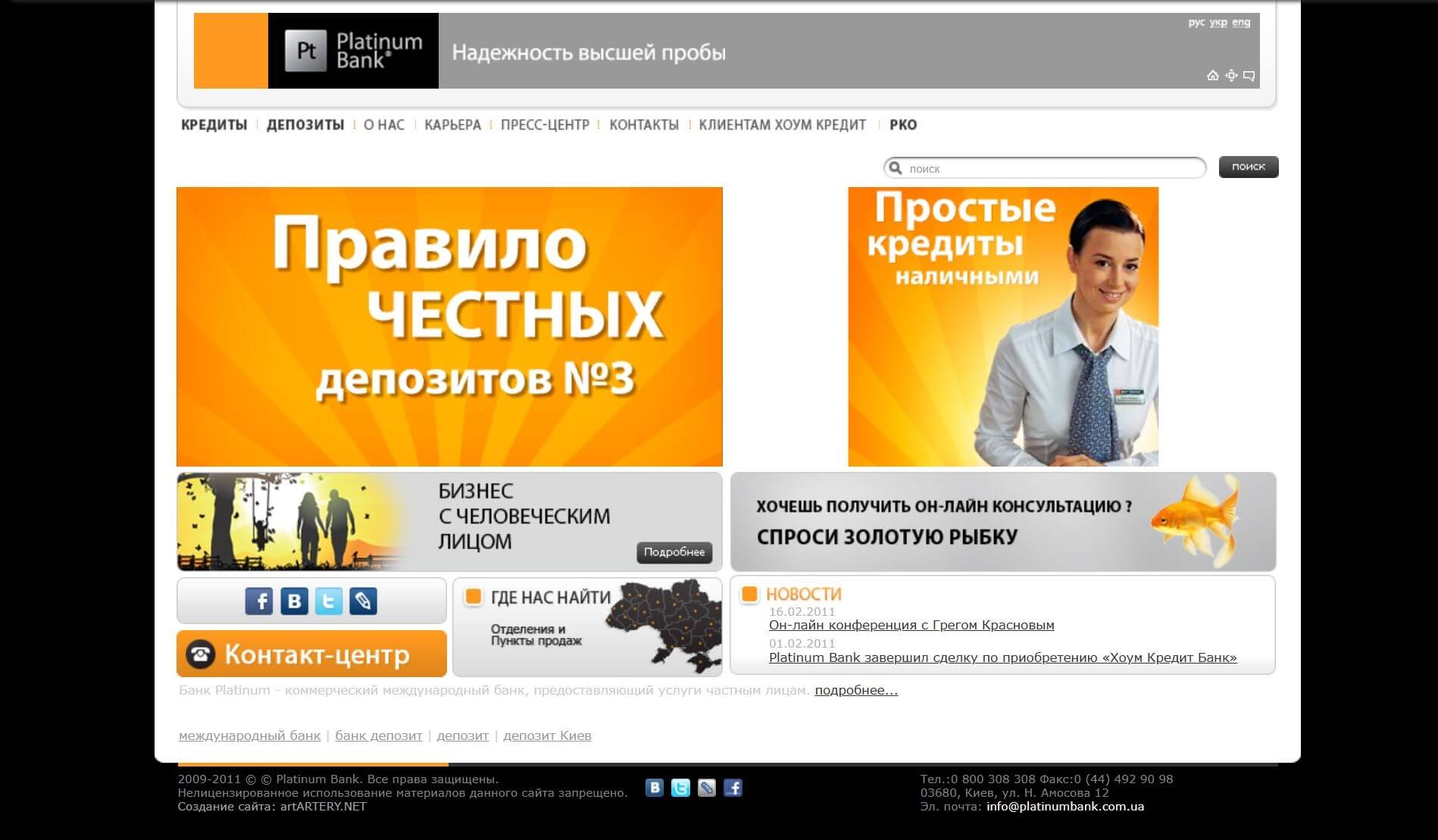Image resolution: width=1438 pixels, height=840 pixels.
Task: Click the Подробнее button on business banner
Action: [674, 552]
